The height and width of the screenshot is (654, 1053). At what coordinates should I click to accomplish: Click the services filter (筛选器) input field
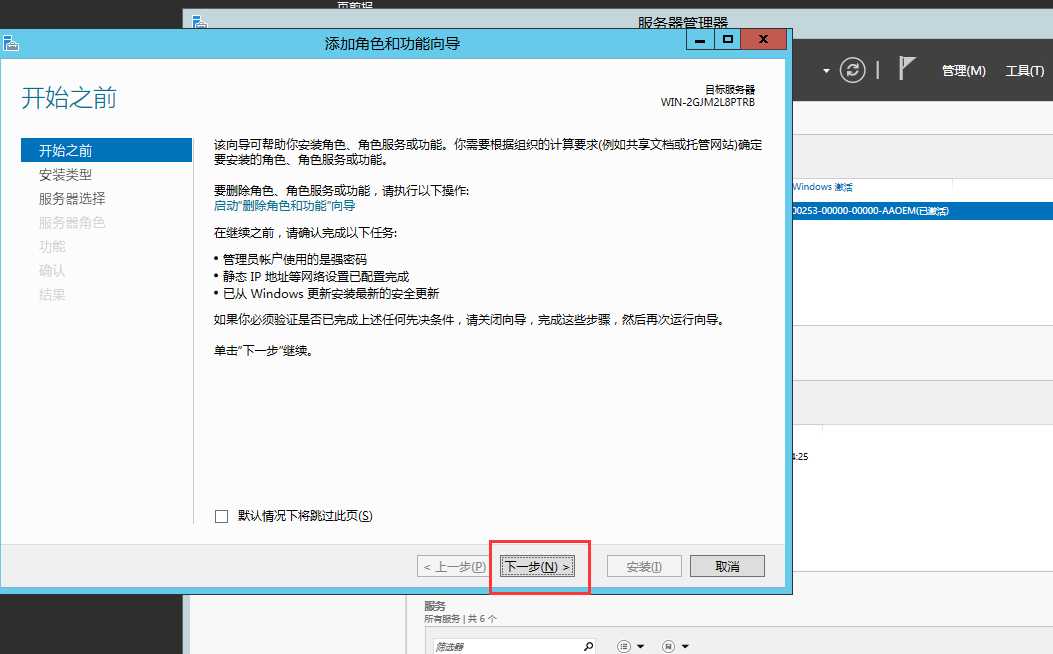pos(507,646)
